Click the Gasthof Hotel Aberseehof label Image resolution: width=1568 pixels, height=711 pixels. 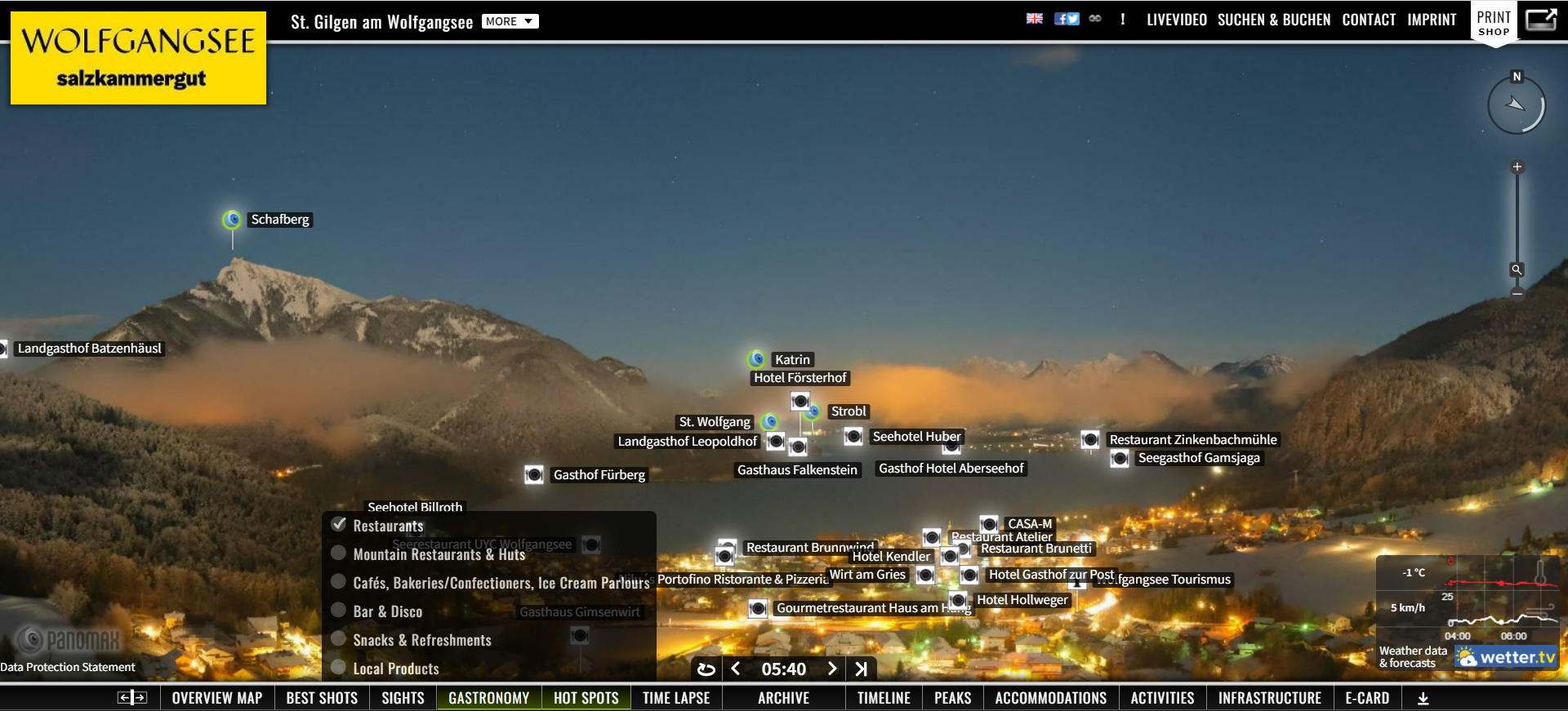pyautogui.click(x=951, y=469)
